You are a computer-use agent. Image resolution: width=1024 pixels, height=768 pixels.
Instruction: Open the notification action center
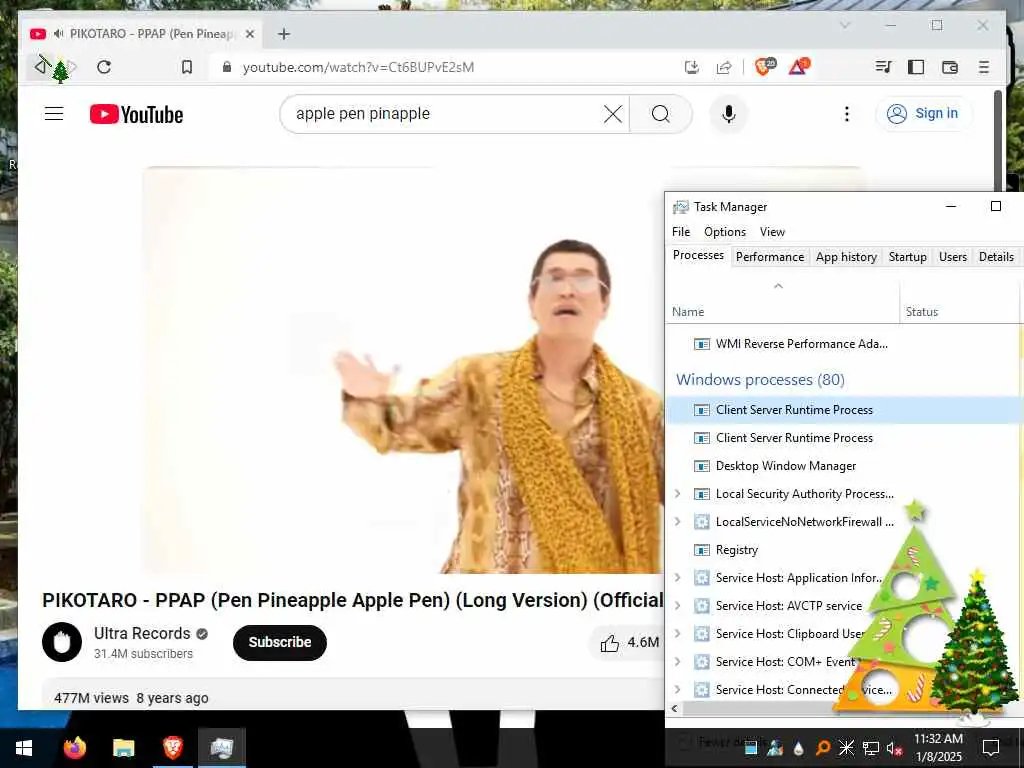point(991,748)
